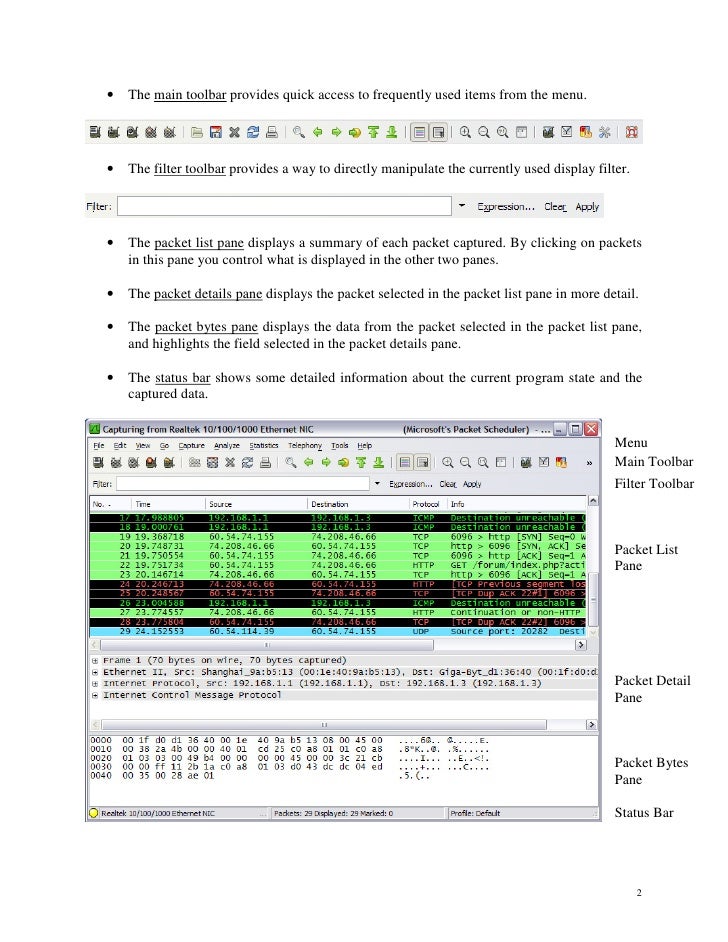This screenshot has width=728, height=942.
Task: Restart capture icon in standalone toolbar strip
Action: [x=169, y=132]
